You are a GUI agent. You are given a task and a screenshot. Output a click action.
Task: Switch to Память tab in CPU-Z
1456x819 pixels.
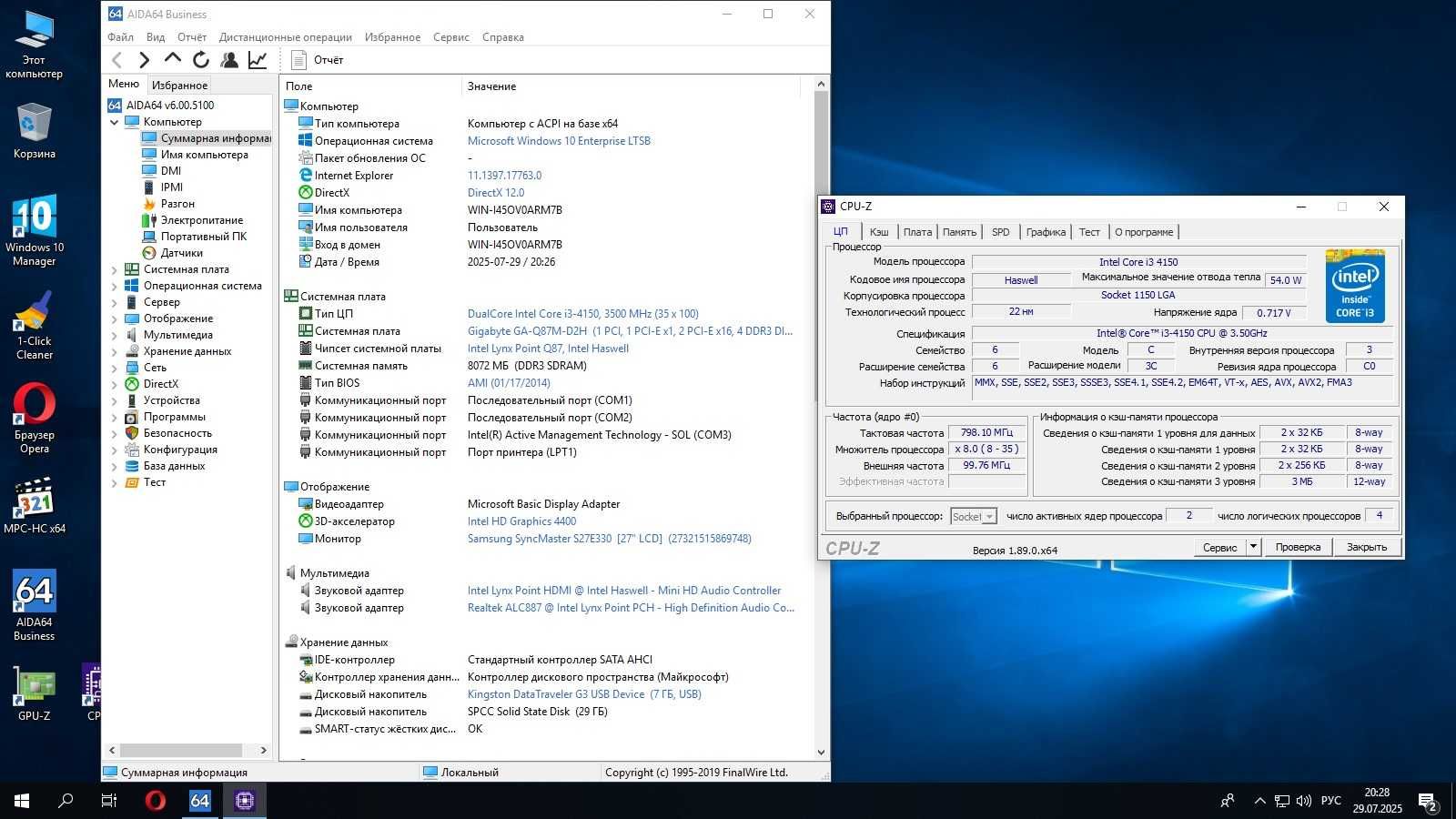[959, 232]
